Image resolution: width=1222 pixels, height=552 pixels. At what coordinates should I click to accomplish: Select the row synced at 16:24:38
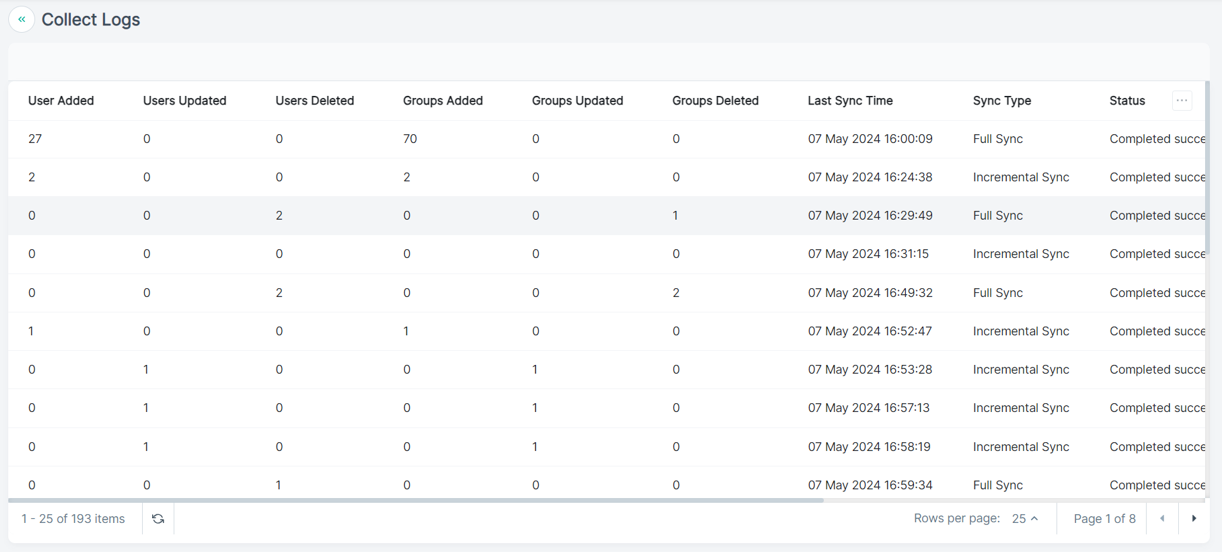pyautogui.click(x=607, y=177)
